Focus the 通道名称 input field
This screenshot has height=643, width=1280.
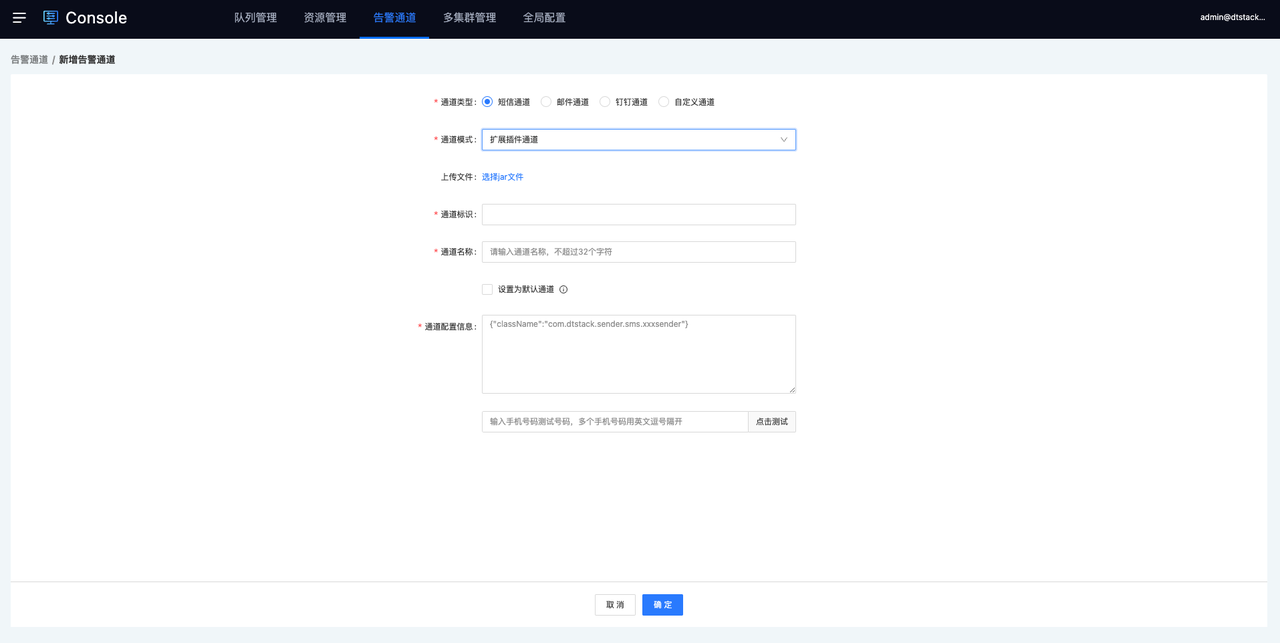(639, 252)
